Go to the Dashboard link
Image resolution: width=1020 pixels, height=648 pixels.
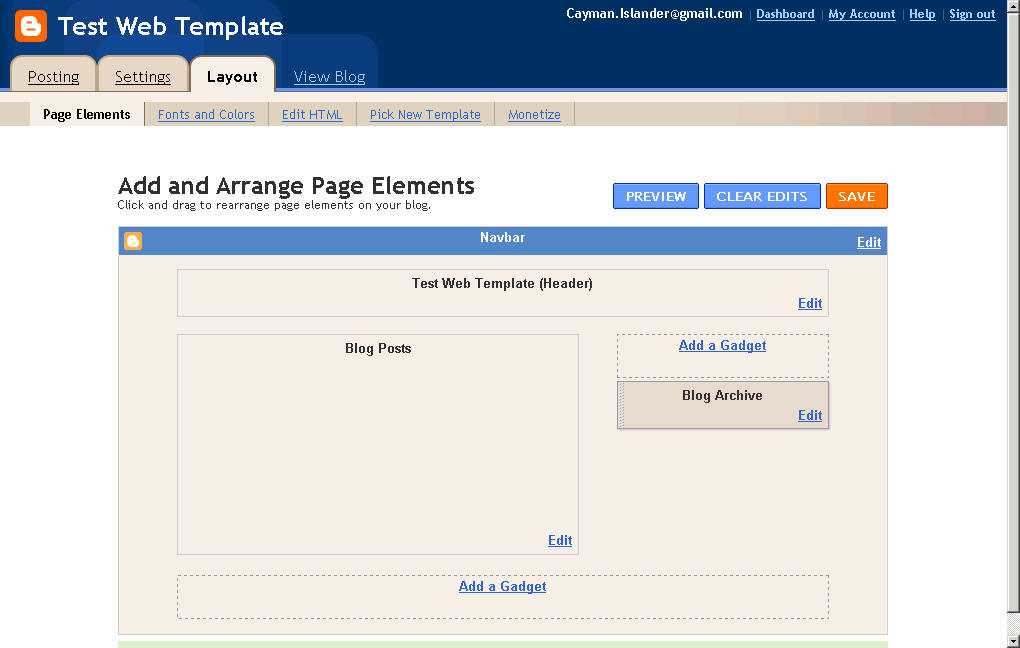[x=785, y=14]
